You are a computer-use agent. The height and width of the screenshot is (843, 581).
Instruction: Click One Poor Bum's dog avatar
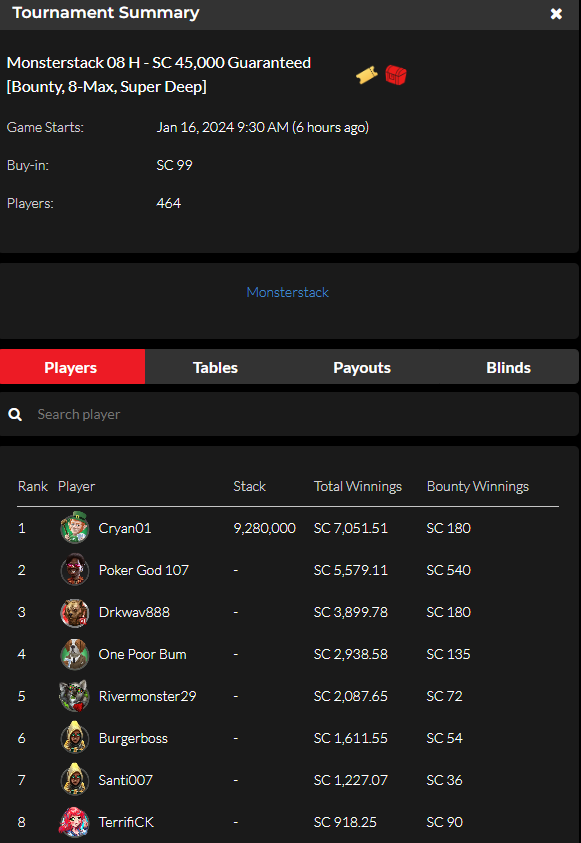tap(74, 654)
